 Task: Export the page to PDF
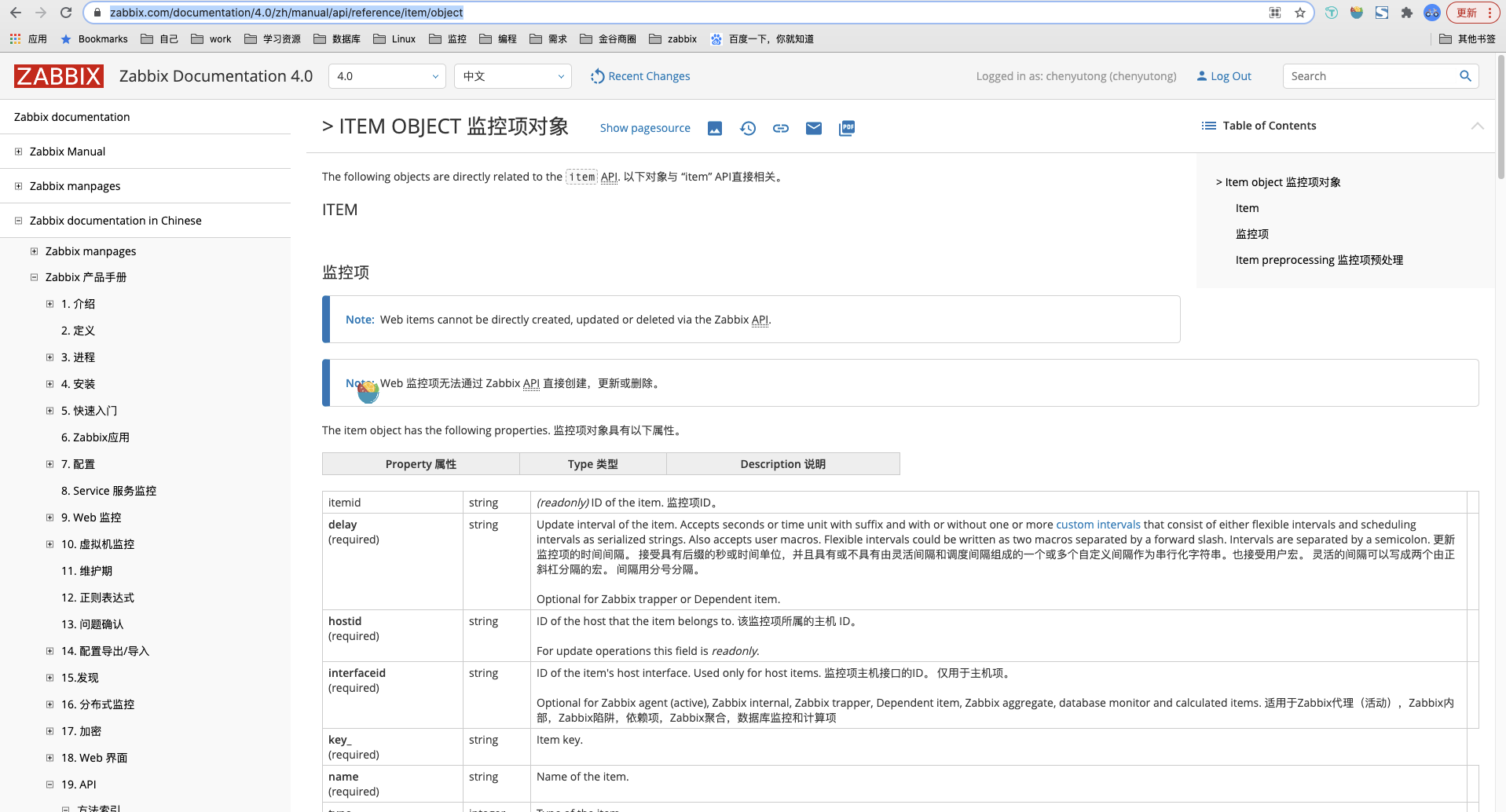point(846,128)
